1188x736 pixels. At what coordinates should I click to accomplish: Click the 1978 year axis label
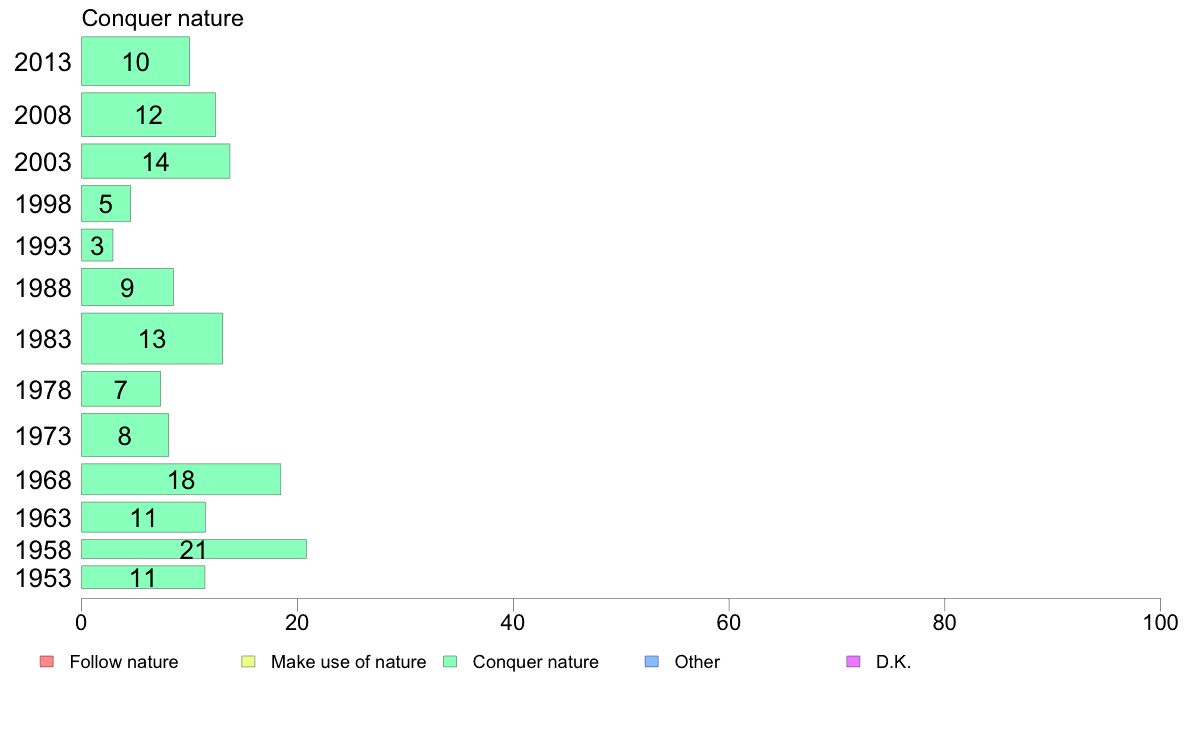pyautogui.click(x=43, y=390)
